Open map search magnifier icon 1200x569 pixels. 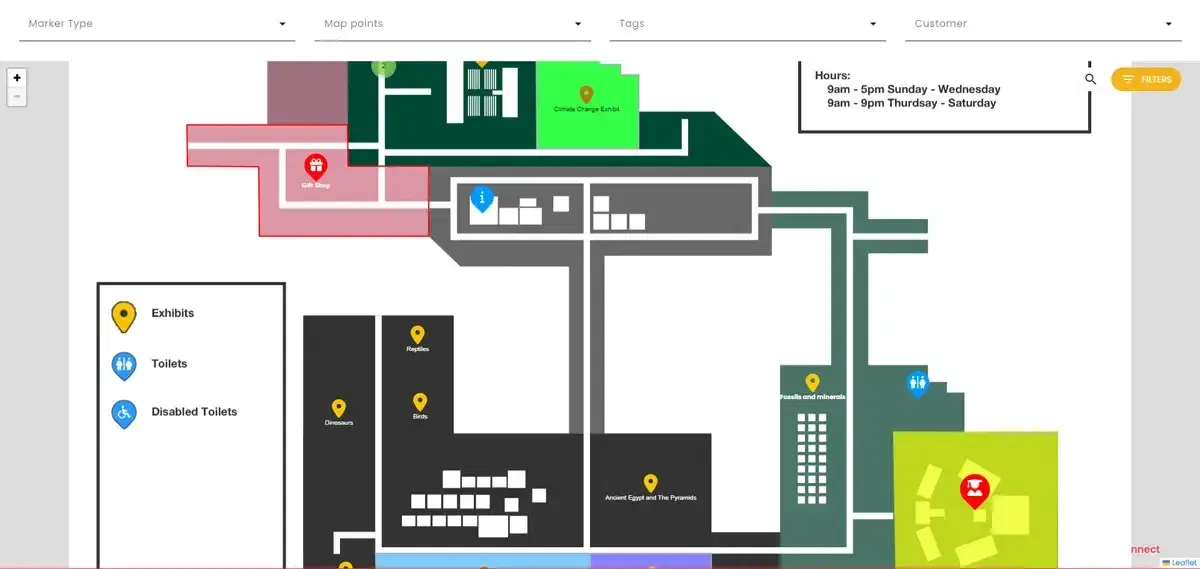click(1091, 79)
